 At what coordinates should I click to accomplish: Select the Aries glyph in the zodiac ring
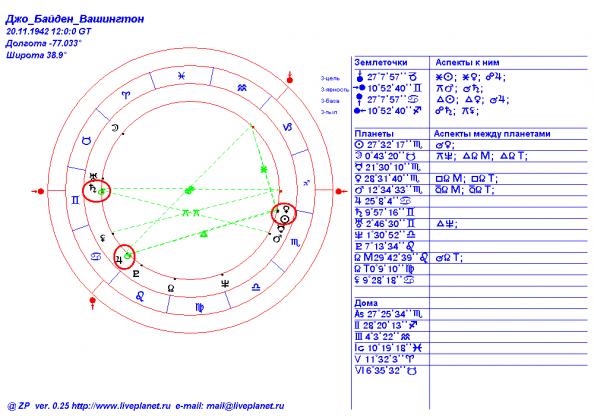pyautogui.click(x=125, y=95)
